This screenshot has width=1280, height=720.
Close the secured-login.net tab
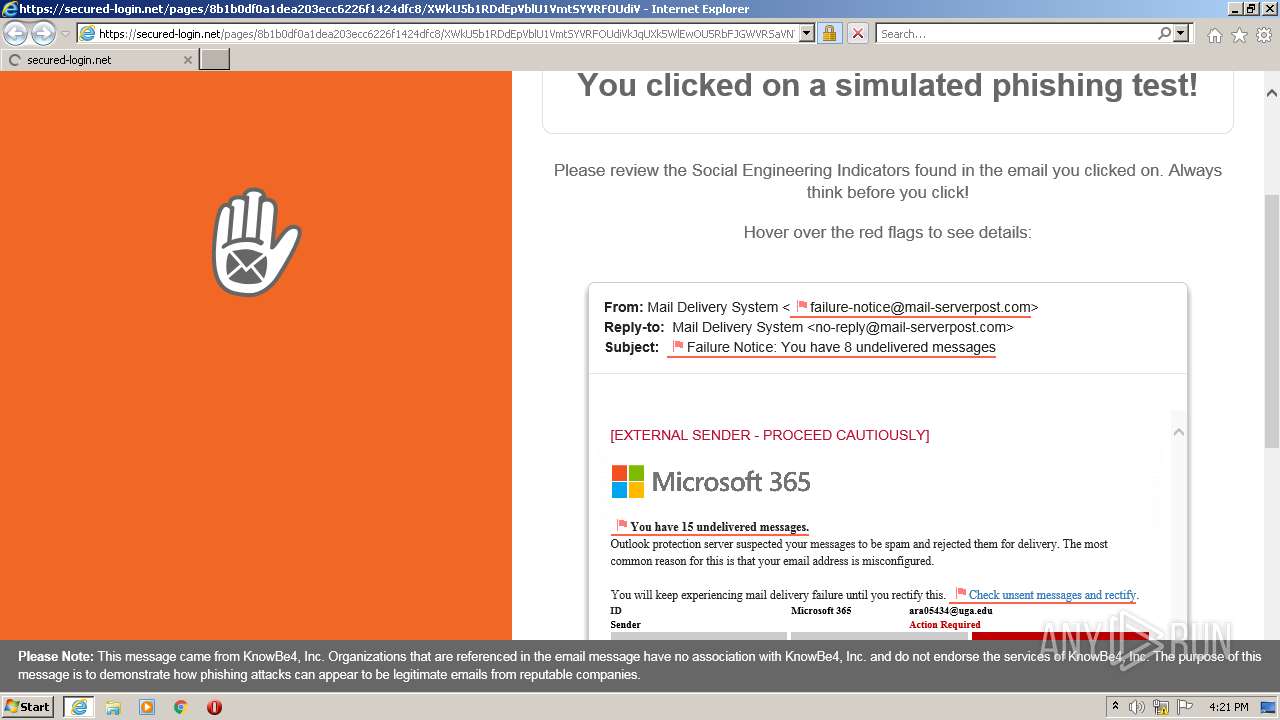click(187, 60)
